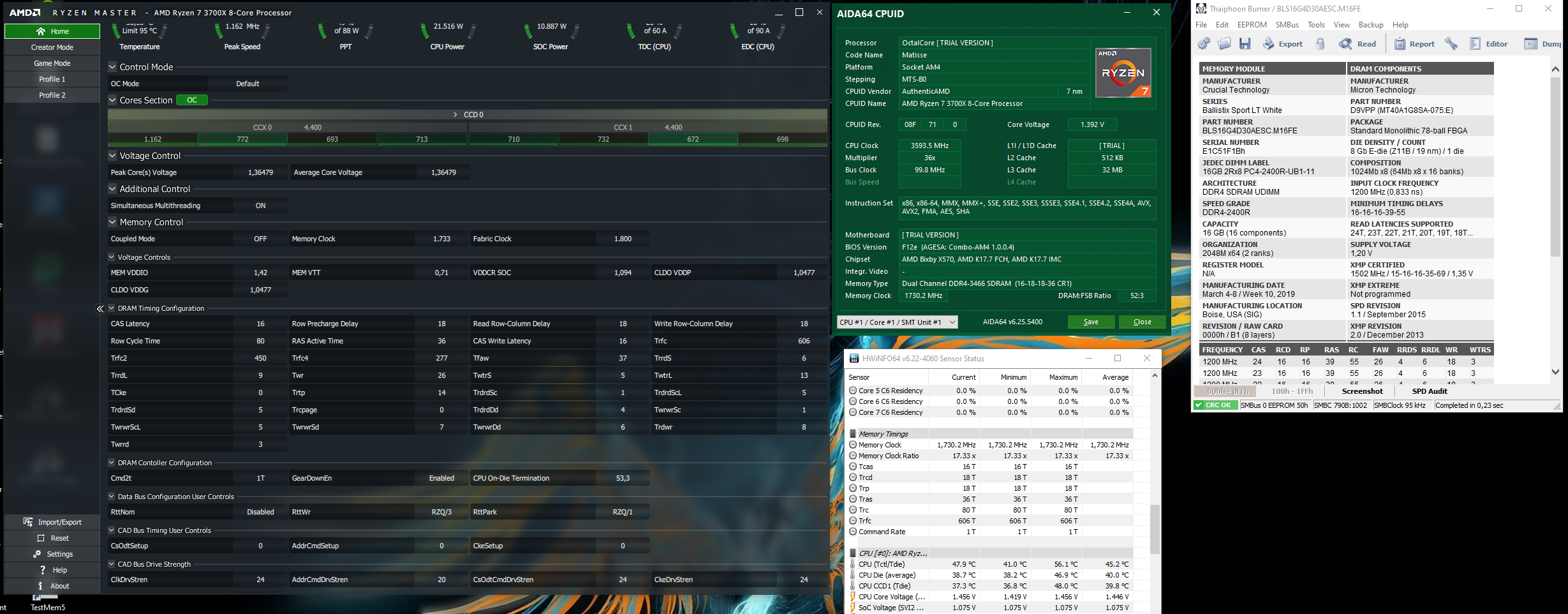Open the Backup menu in Thaiphoon Burner
Viewport: 1568px width, 614px height.
tap(1371, 25)
